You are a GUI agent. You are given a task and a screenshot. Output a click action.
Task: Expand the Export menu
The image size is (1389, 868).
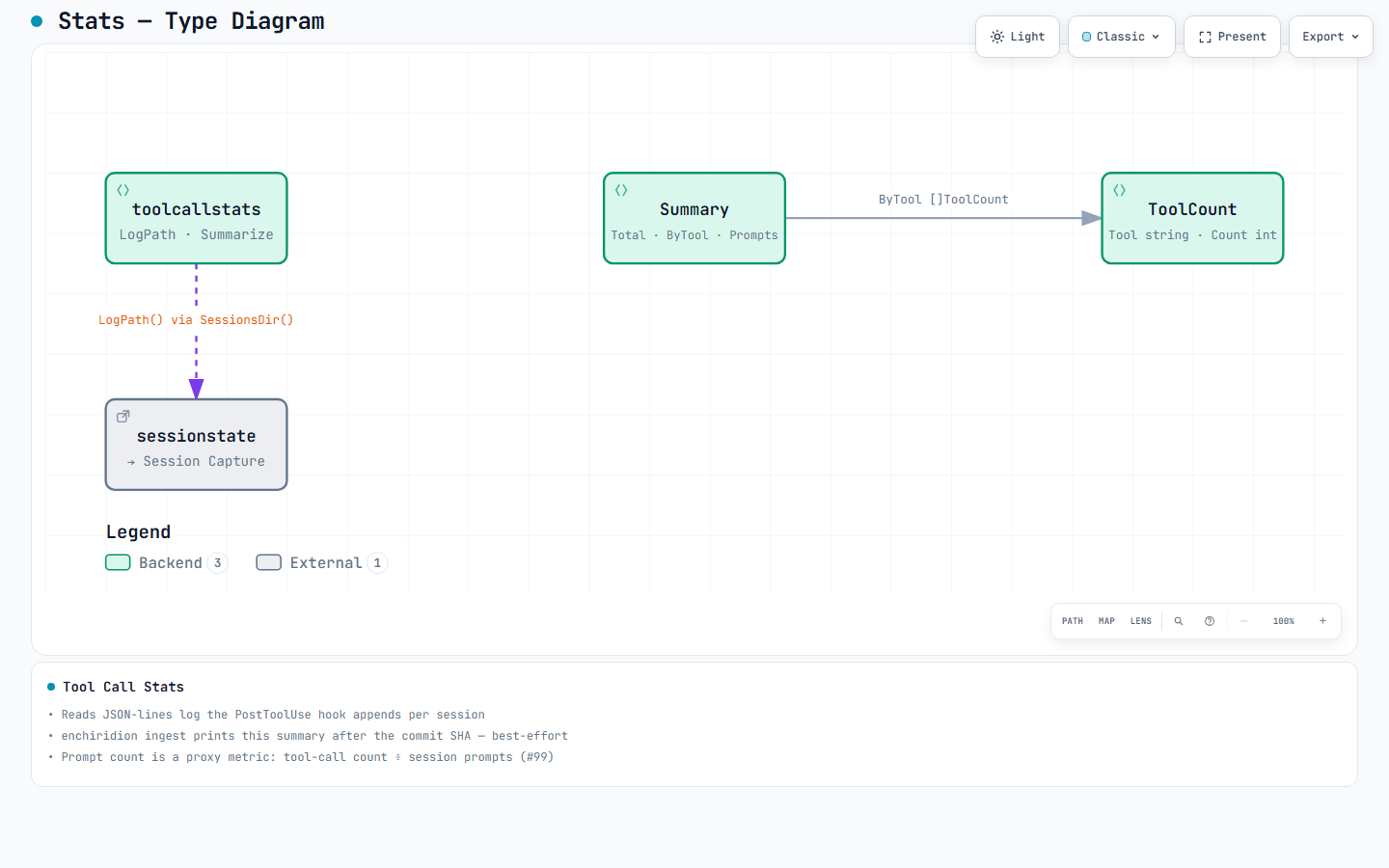(x=1331, y=37)
